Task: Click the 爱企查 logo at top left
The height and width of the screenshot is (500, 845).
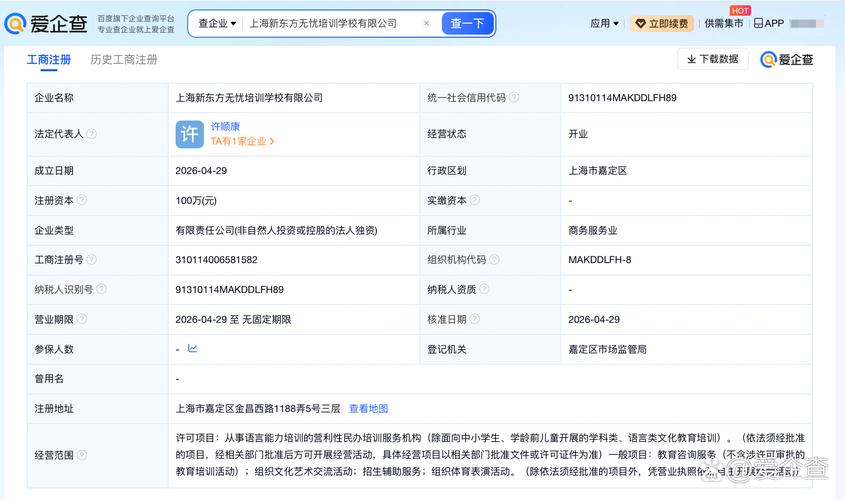Action: 46,24
